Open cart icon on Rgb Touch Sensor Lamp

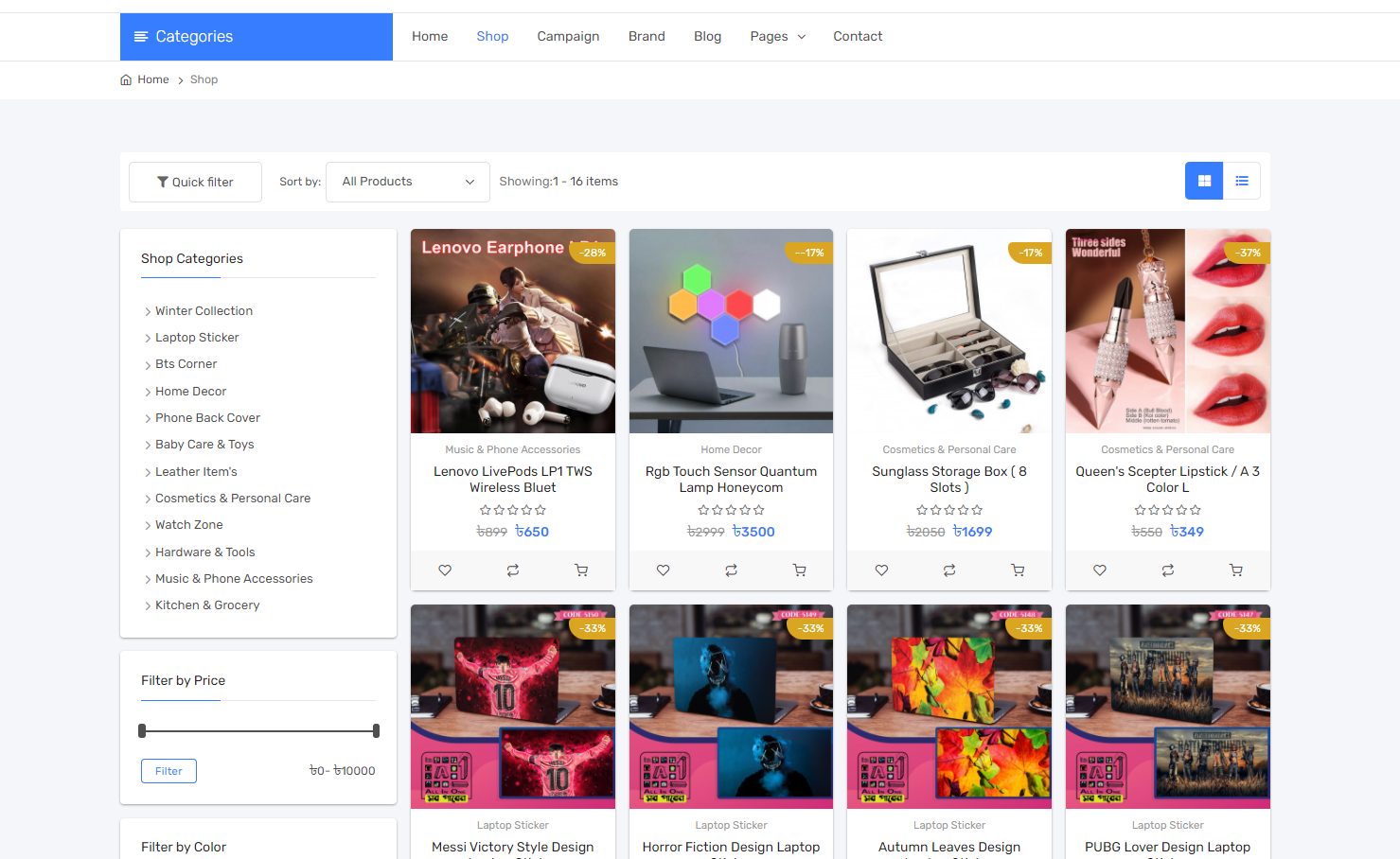799,570
